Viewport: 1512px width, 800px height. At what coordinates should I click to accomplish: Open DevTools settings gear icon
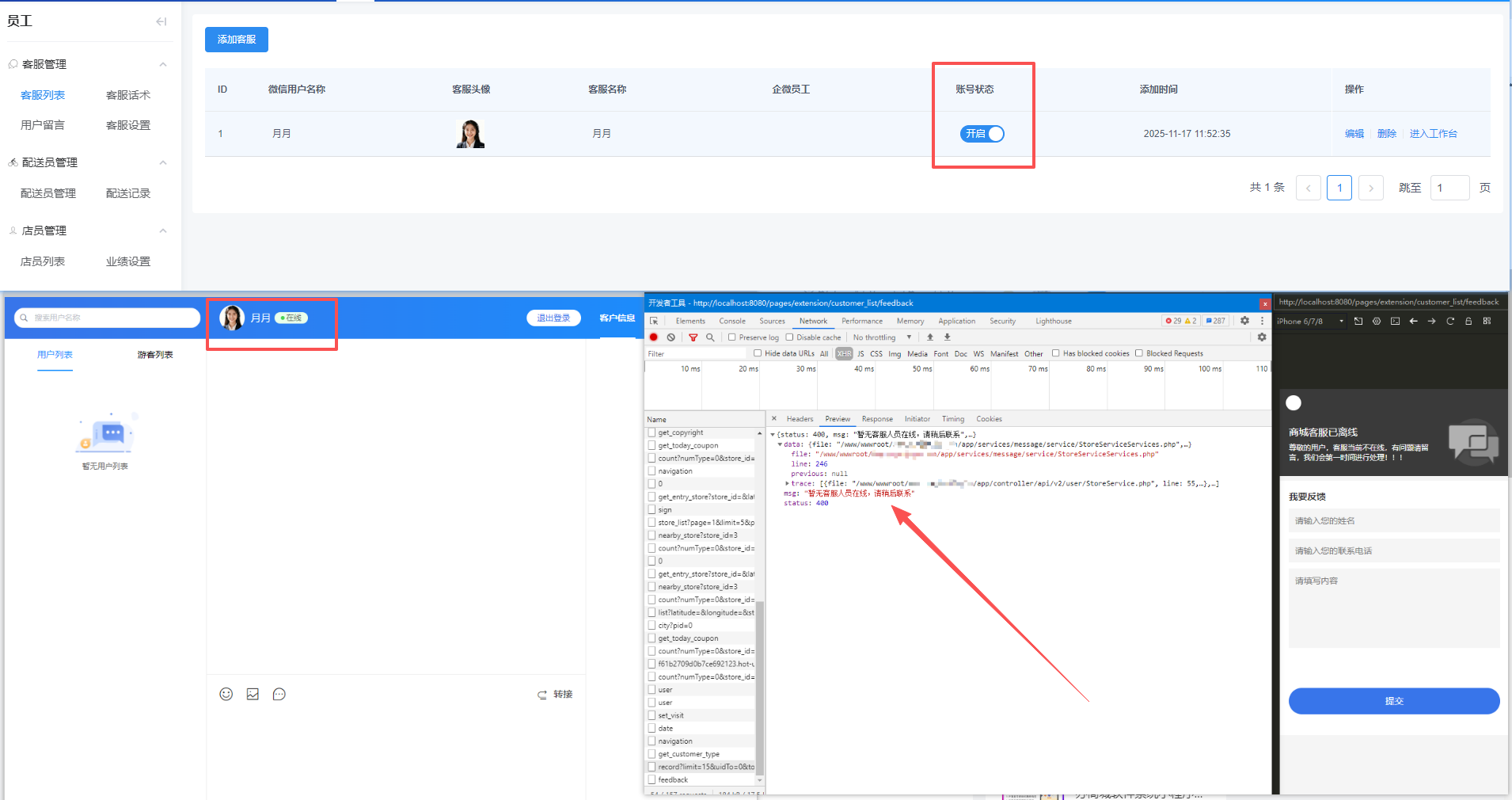tap(1244, 321)
